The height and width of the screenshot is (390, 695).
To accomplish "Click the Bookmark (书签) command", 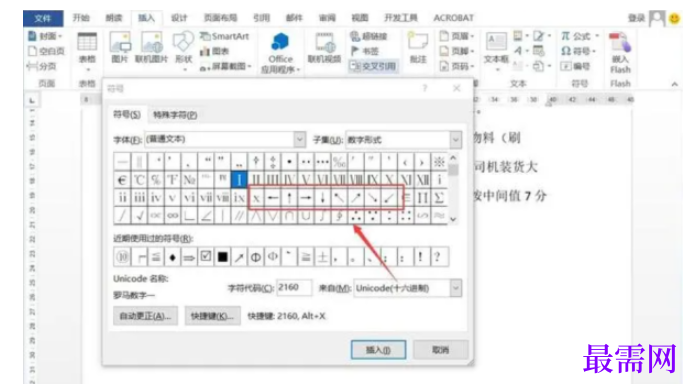I will 364,51.
